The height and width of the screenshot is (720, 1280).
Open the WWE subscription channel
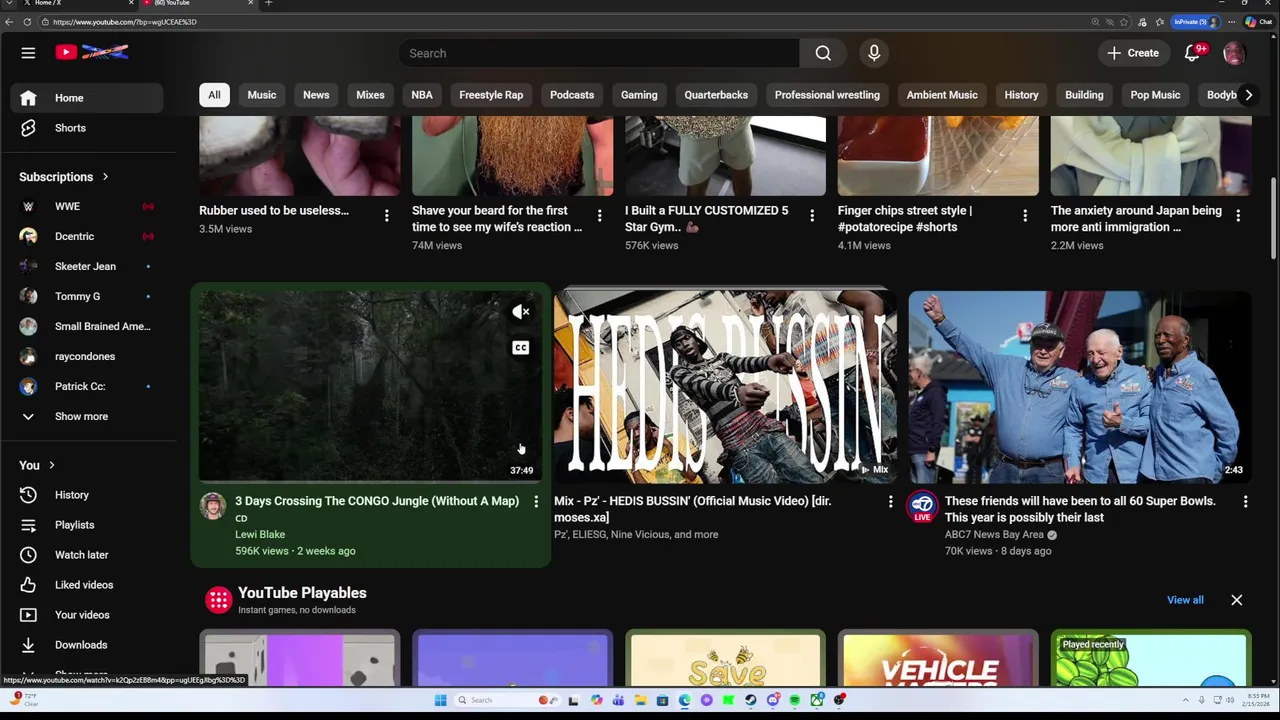[x=87, y=206]
